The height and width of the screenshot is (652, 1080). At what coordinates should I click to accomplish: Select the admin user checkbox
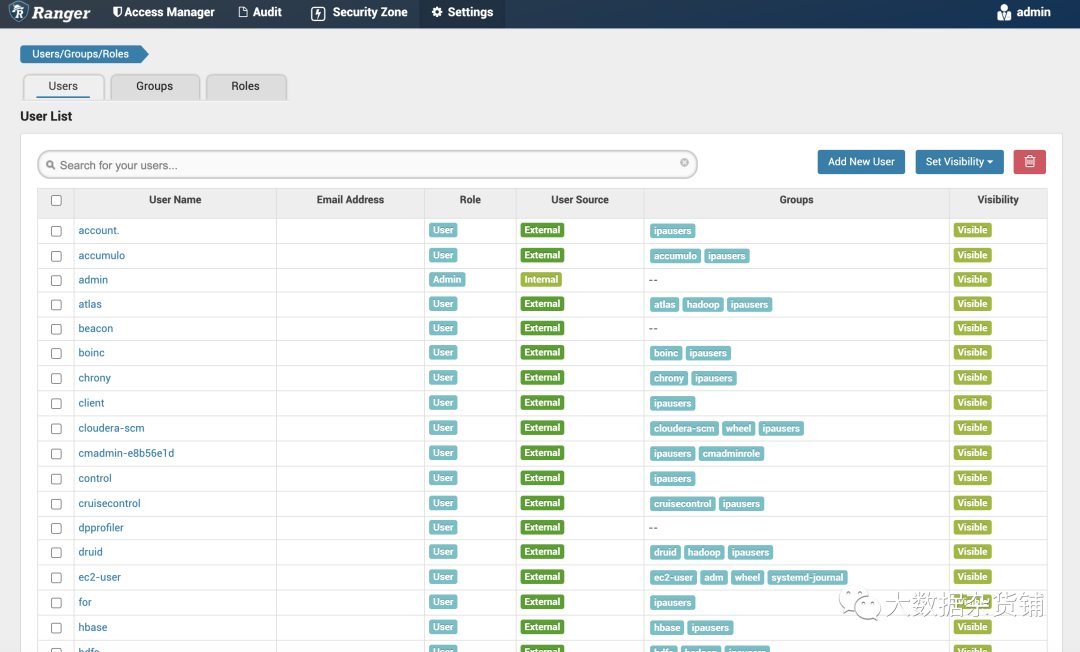(56, 280)
